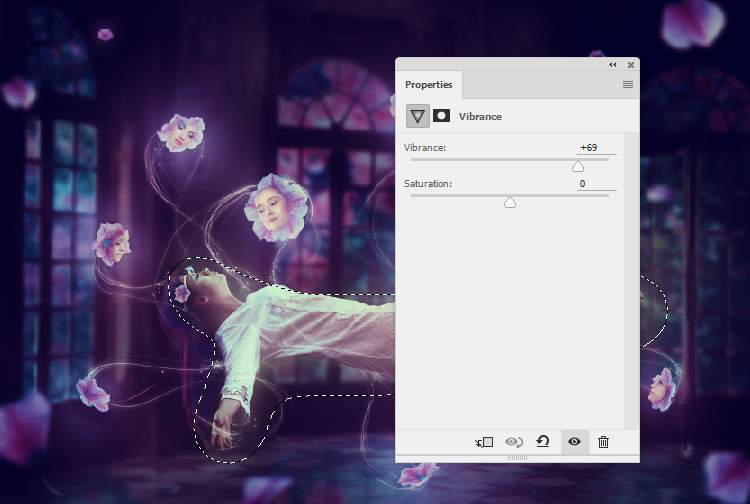
Task: Click the Vibrance label text
Action: 425,148
